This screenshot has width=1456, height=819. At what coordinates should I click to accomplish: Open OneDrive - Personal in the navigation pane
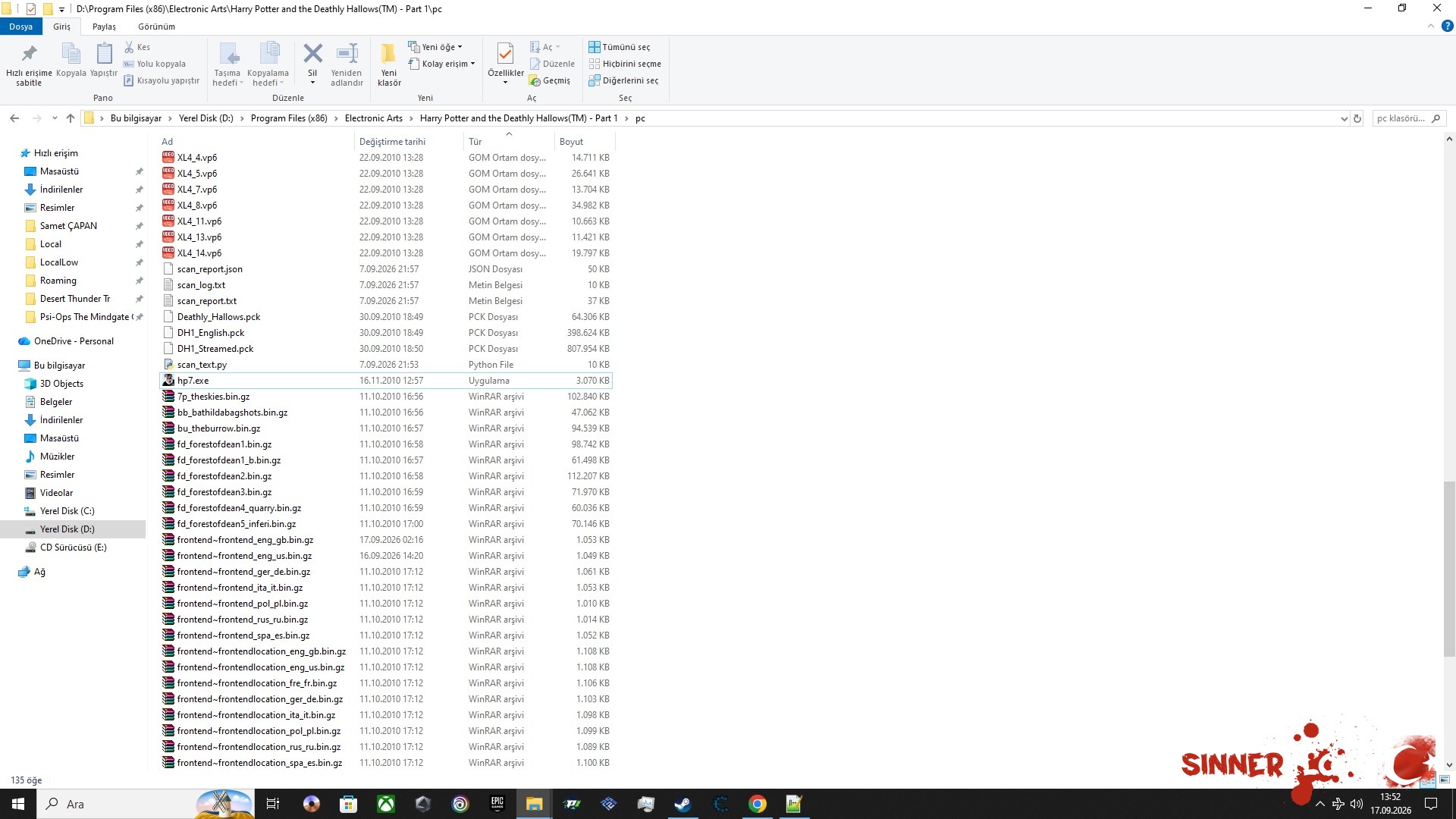point(74,341)
